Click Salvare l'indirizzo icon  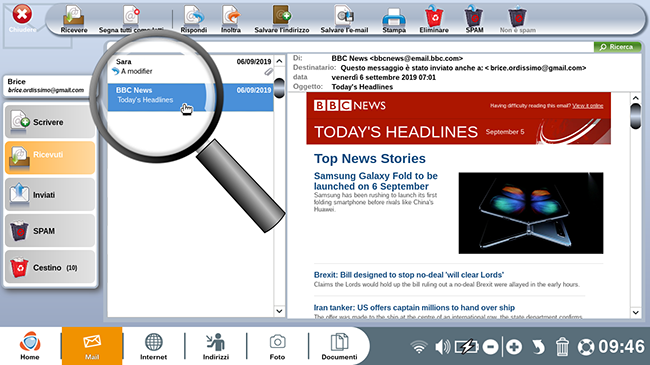[x=282, y=19]
